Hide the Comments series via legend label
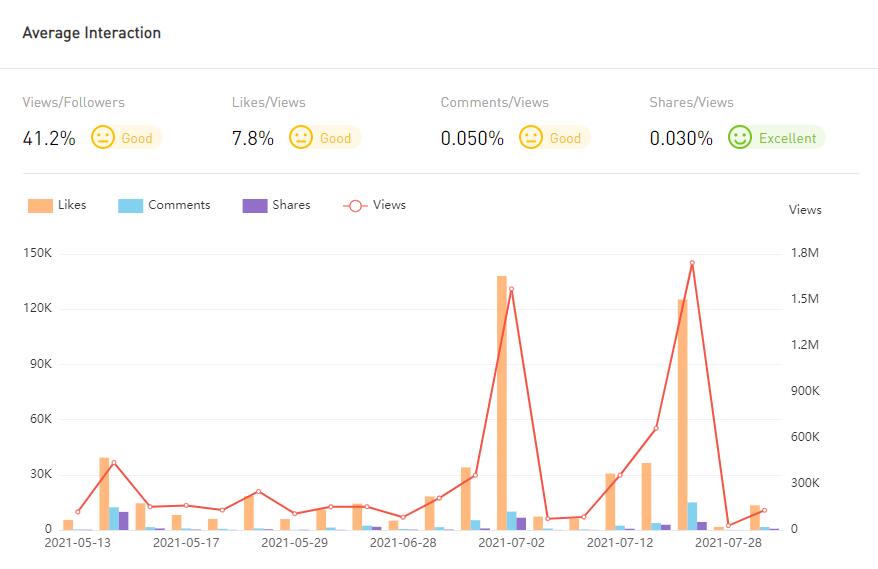878x569 pixels. coord(179,205)
